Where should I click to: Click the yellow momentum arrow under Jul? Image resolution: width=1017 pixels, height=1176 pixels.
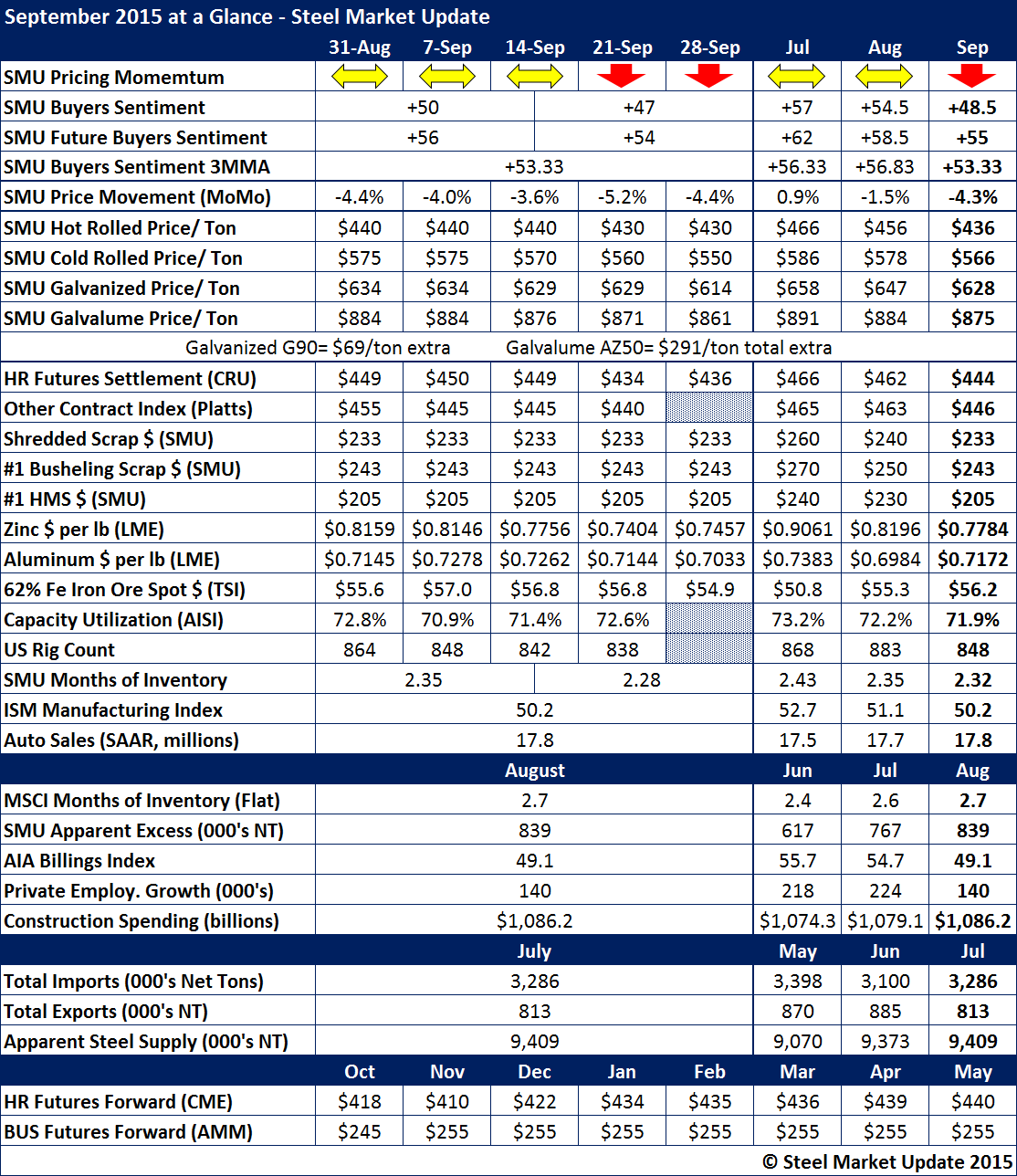click(797, 78)
